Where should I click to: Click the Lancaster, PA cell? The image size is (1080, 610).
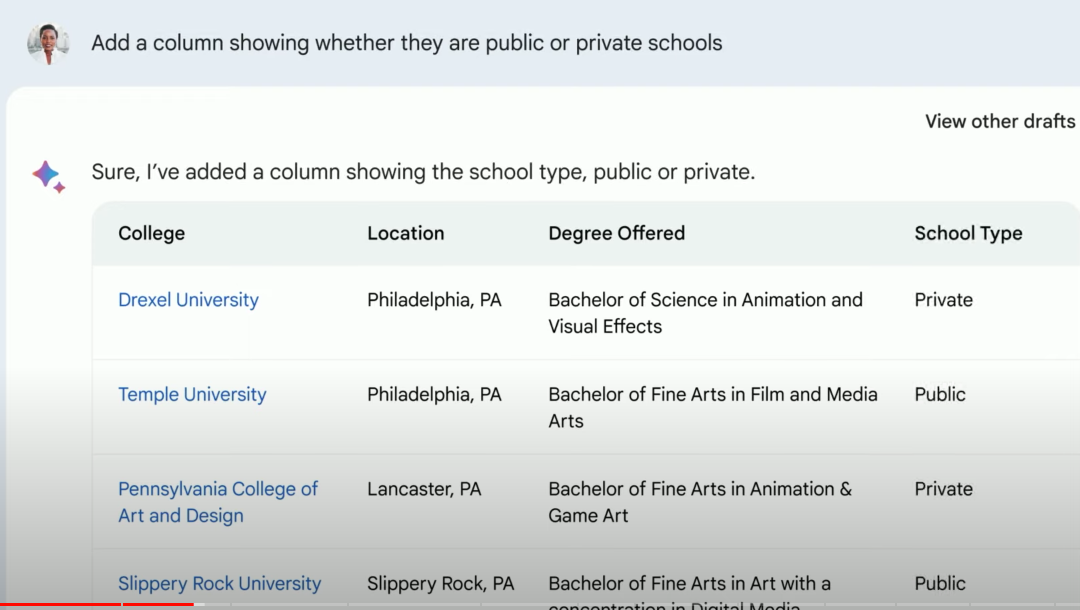coord(424,490)
